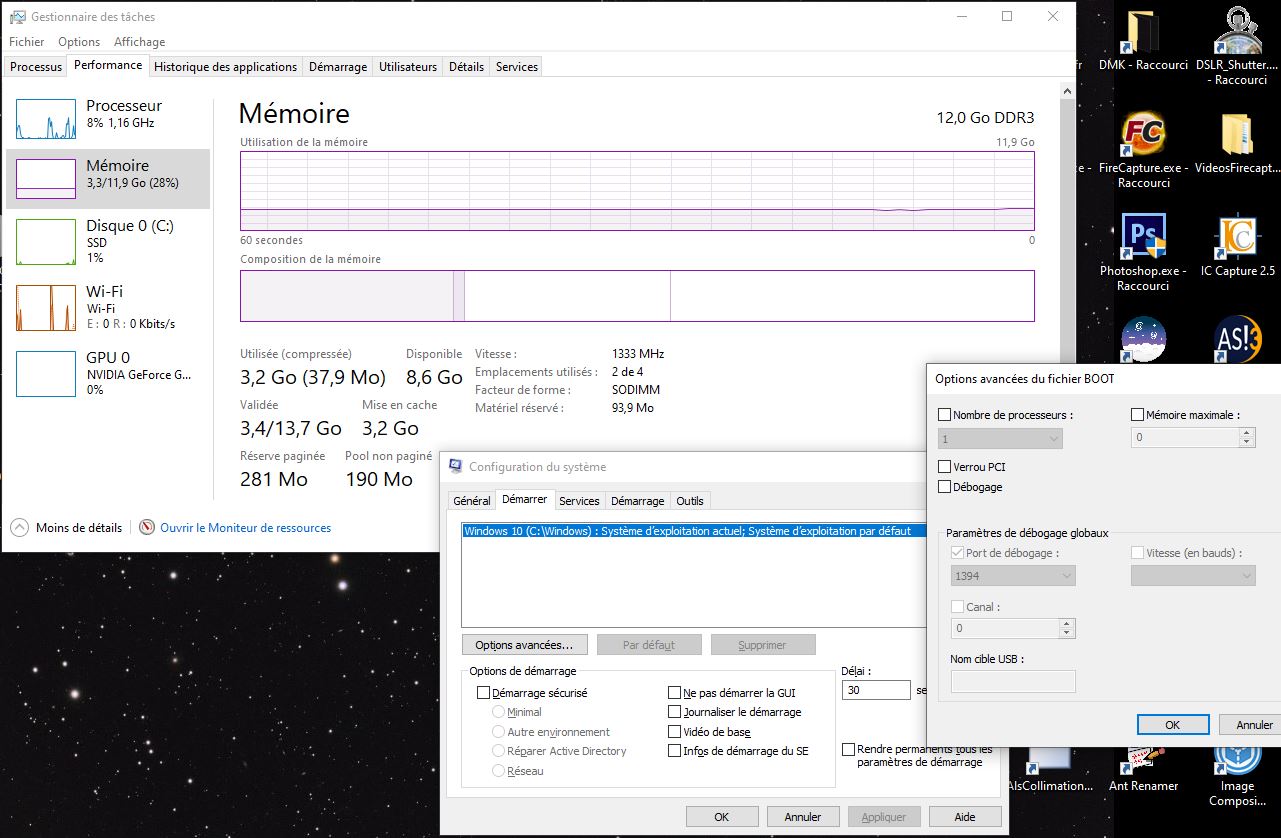Select Processeur in the performance sidebar
Image resolution: width=1281 pixels, height=838 pixels.
108,118
